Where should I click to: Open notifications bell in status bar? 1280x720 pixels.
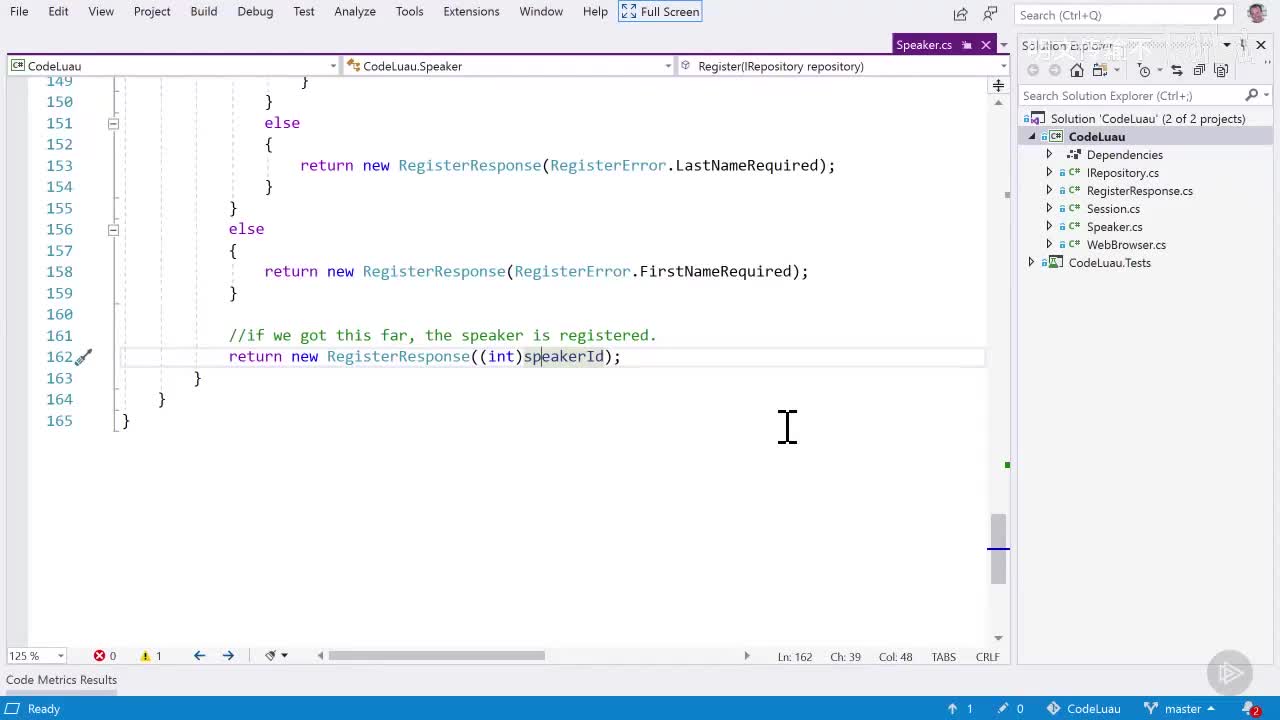1252,708
